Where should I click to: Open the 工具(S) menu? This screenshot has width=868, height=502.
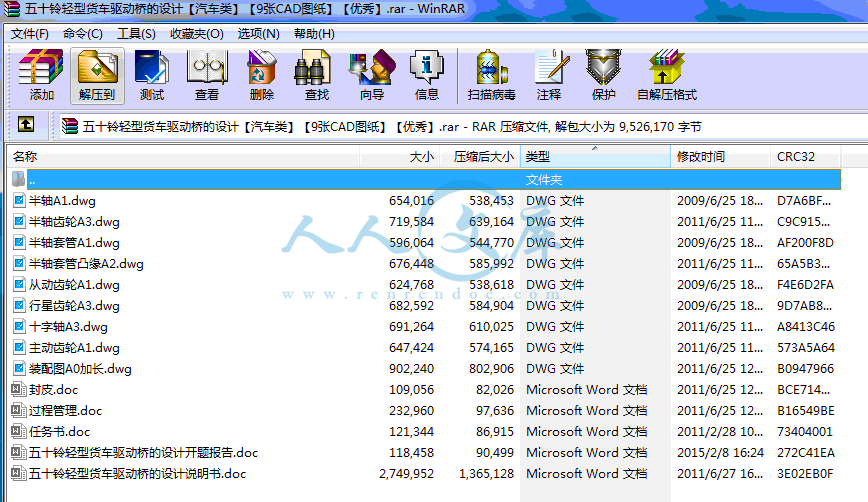coord(136,34)
